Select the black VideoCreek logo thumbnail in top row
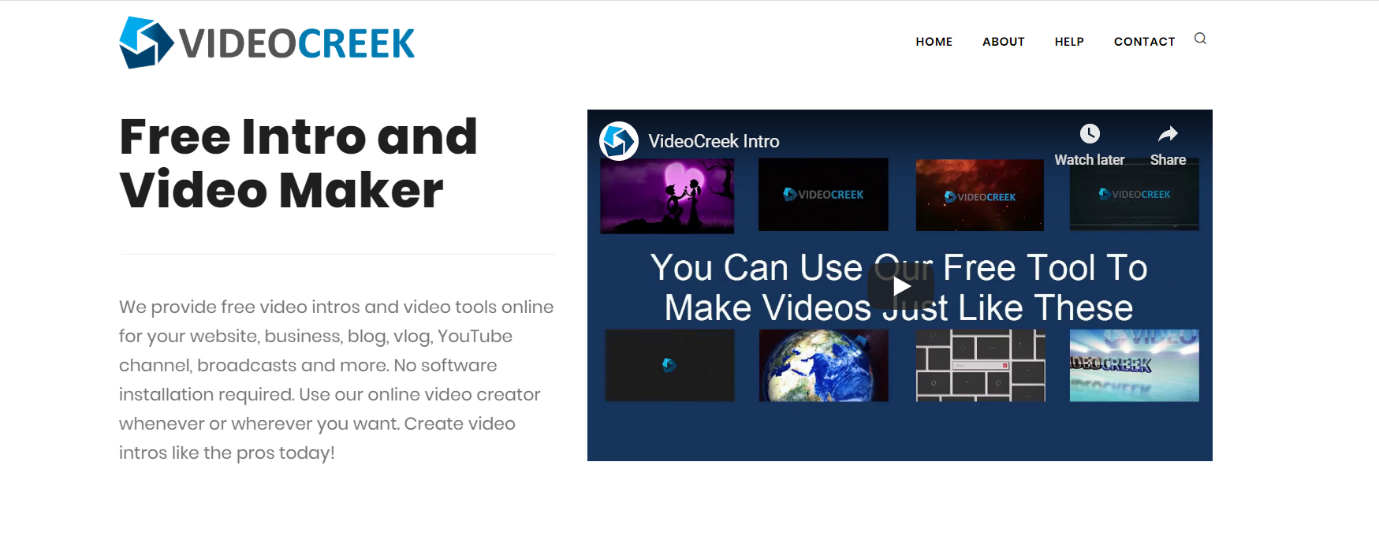1379x540 pixels. 823,196
